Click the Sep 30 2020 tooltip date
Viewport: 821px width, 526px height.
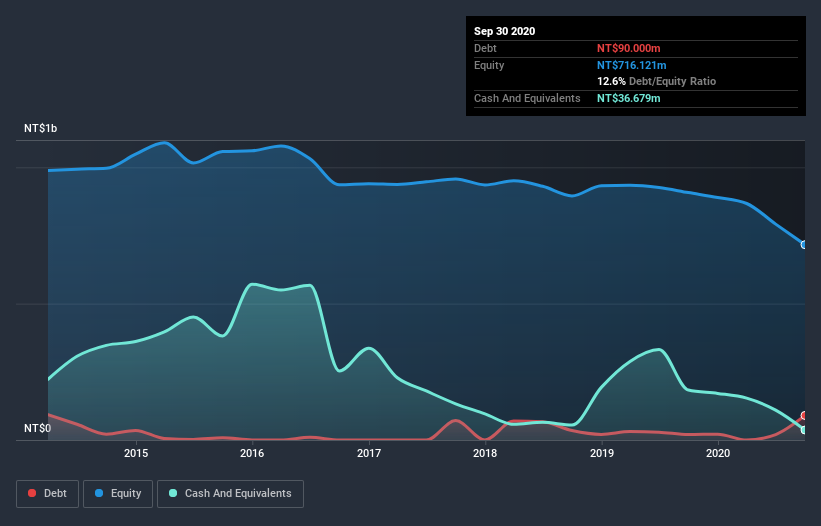tap(504, 31)
